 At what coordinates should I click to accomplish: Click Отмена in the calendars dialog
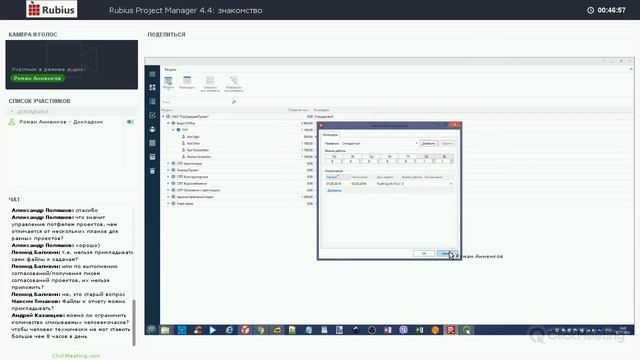(447, 253)
